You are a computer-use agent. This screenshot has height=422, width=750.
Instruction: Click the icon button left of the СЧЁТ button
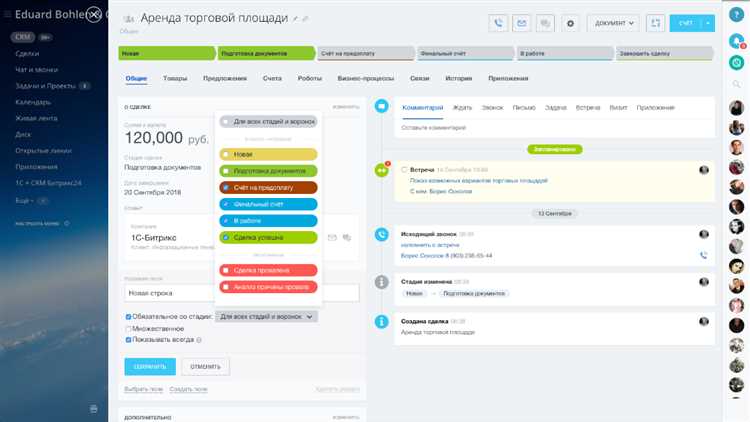click(x=655, y=23)
